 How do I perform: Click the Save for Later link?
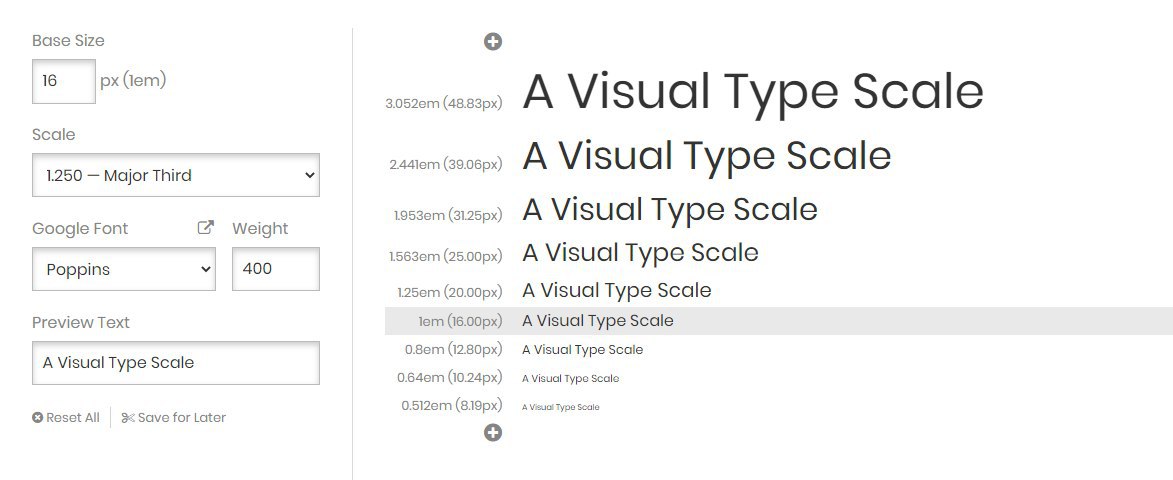tap(174, 418)
